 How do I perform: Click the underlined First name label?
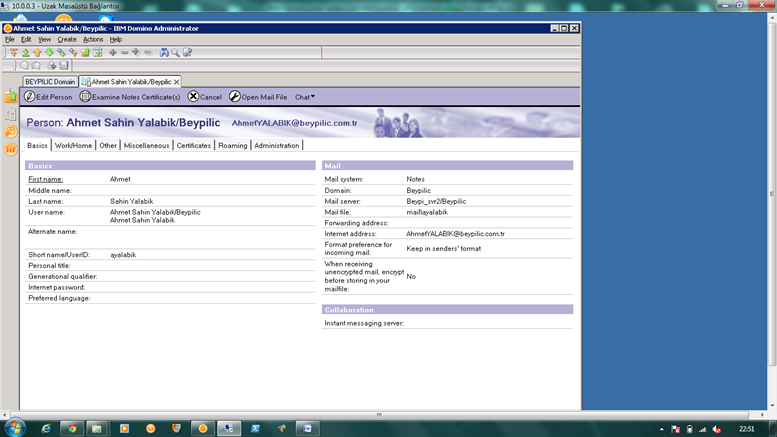[46, 179]
